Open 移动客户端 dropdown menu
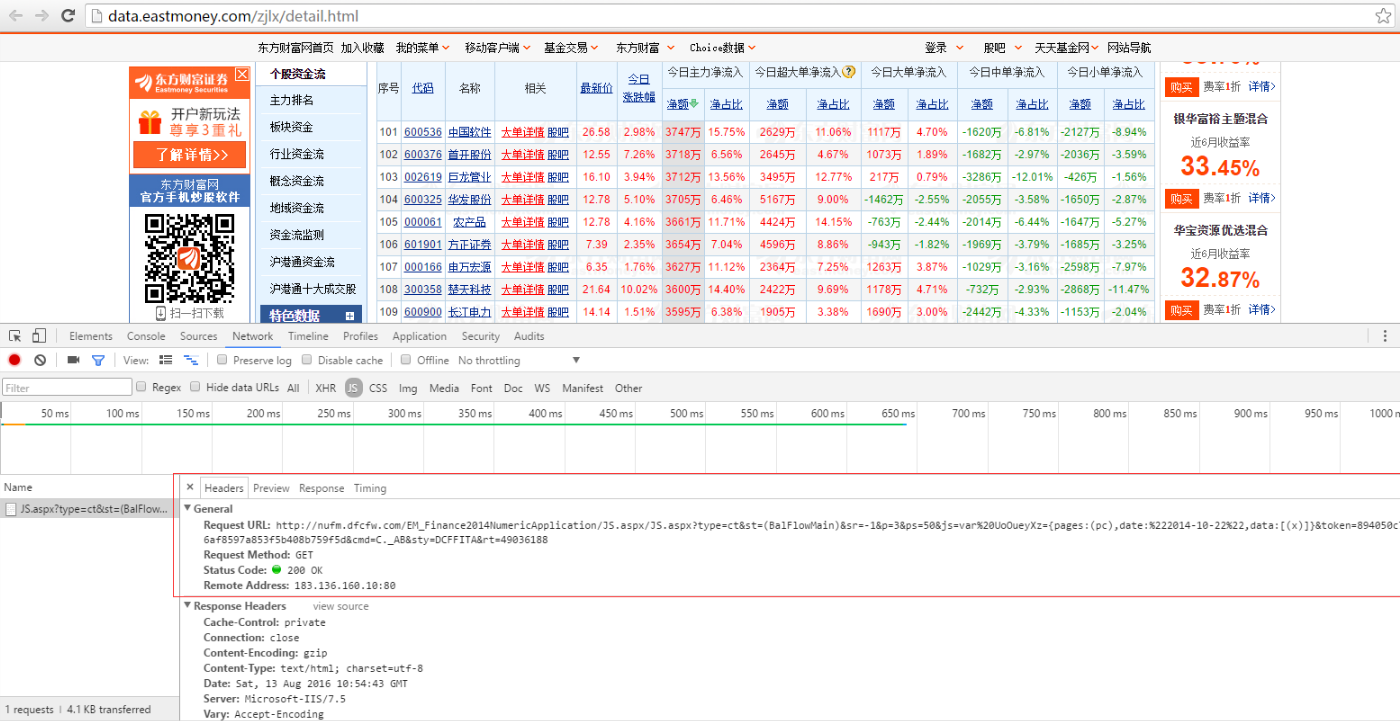 pyautogui.click(x=499, y=47)
